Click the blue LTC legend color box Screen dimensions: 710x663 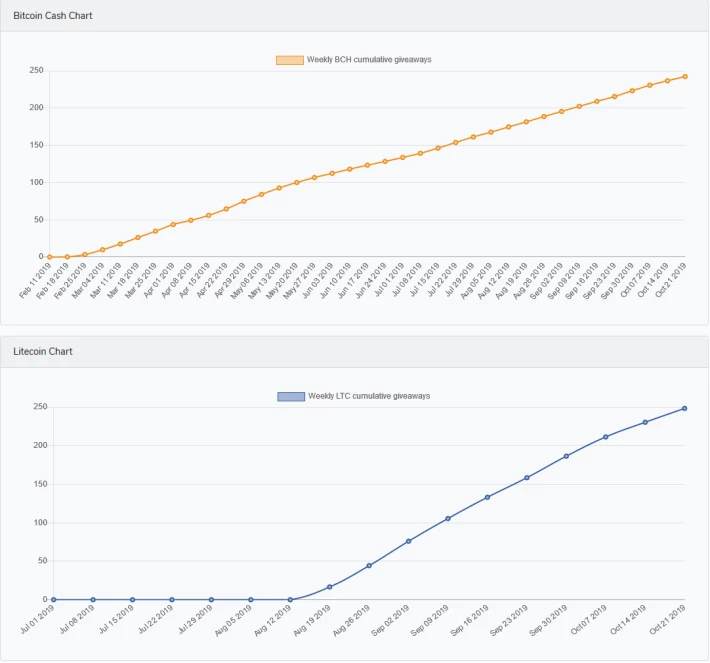coord(291,397)
